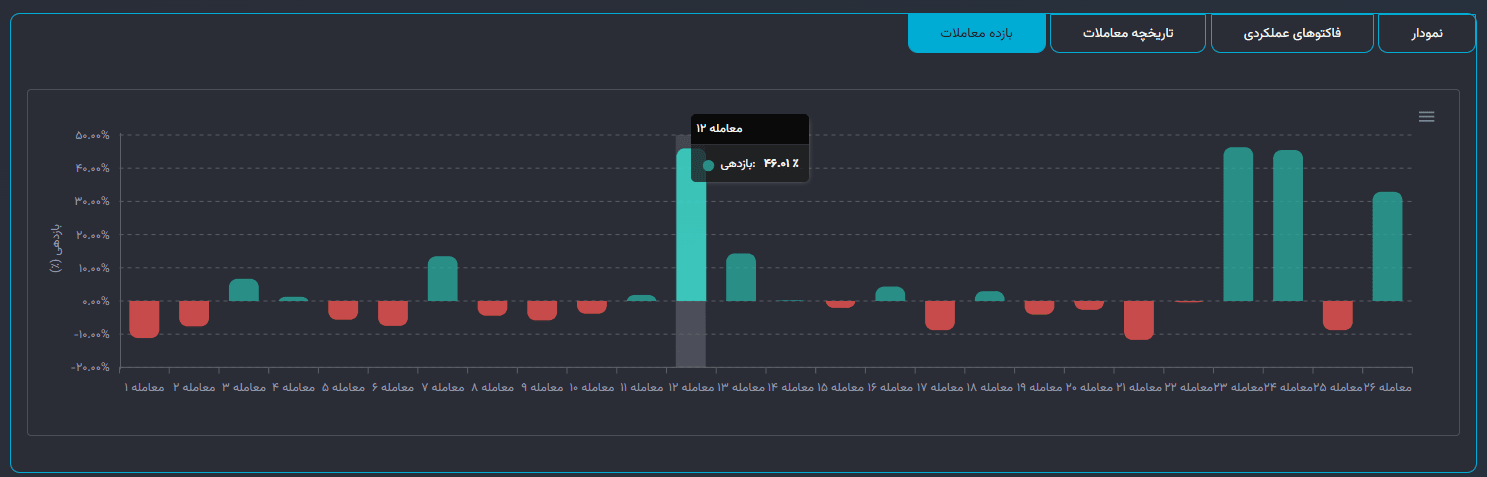Switch to the نمودار tab
Image resolution: width=1487 pixels, height=477 pixels.
(1426, 34)
